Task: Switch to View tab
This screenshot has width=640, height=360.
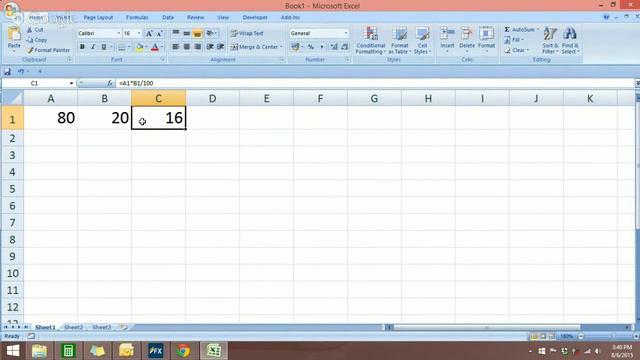Action: coord(223,18)
